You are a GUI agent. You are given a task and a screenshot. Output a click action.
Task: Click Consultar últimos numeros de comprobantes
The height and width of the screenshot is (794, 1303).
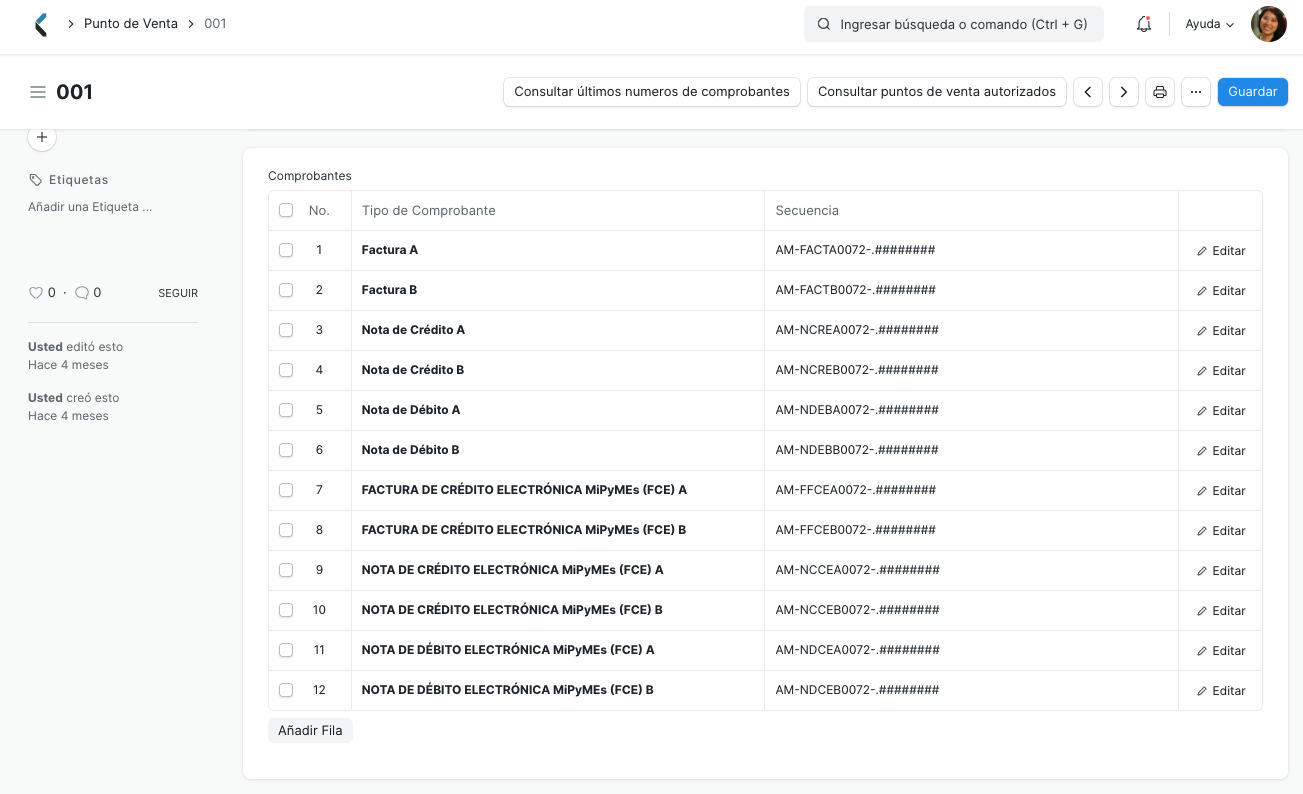tap(652, 92)
